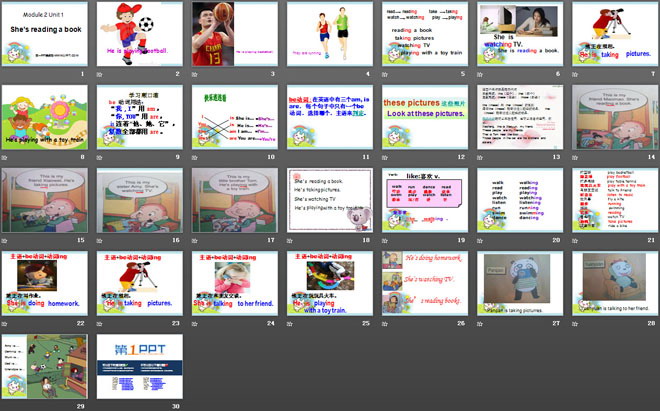Select slide 23 photographer 'He is taking pictures'

tap(140, 283)
